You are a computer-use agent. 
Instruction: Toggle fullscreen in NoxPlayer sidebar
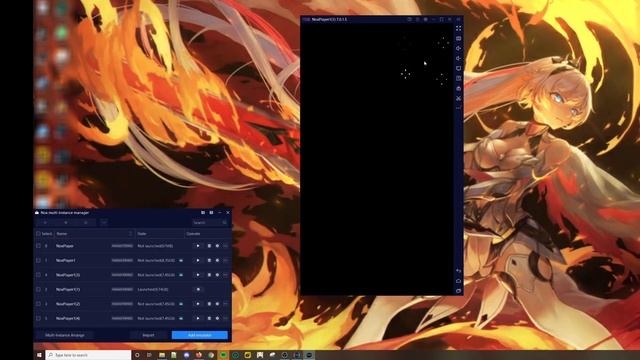coord(458,28)
